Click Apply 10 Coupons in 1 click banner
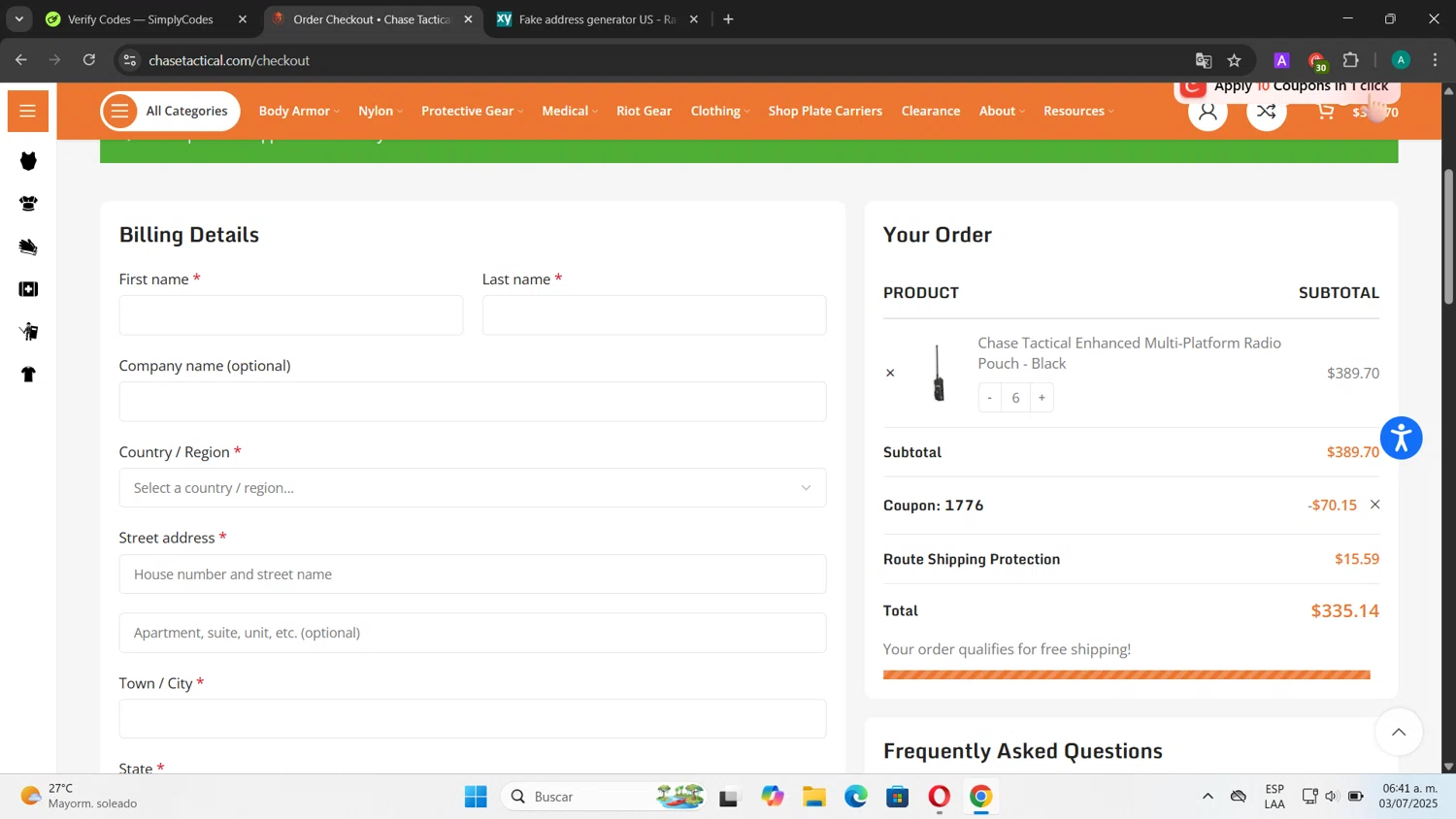Image resolution: width=1456 pixels, height=819 pixels. (x=1287, y=87)
